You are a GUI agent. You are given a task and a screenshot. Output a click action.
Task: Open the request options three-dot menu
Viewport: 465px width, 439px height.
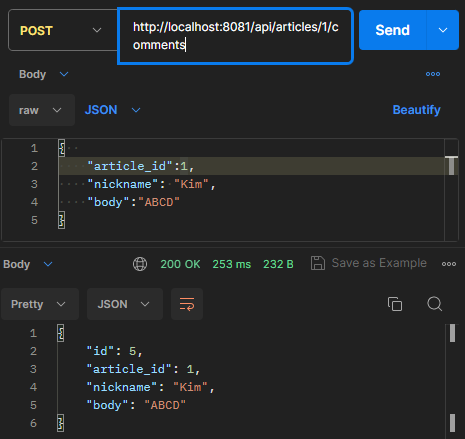pyautogui.click(x=433, y=74)
